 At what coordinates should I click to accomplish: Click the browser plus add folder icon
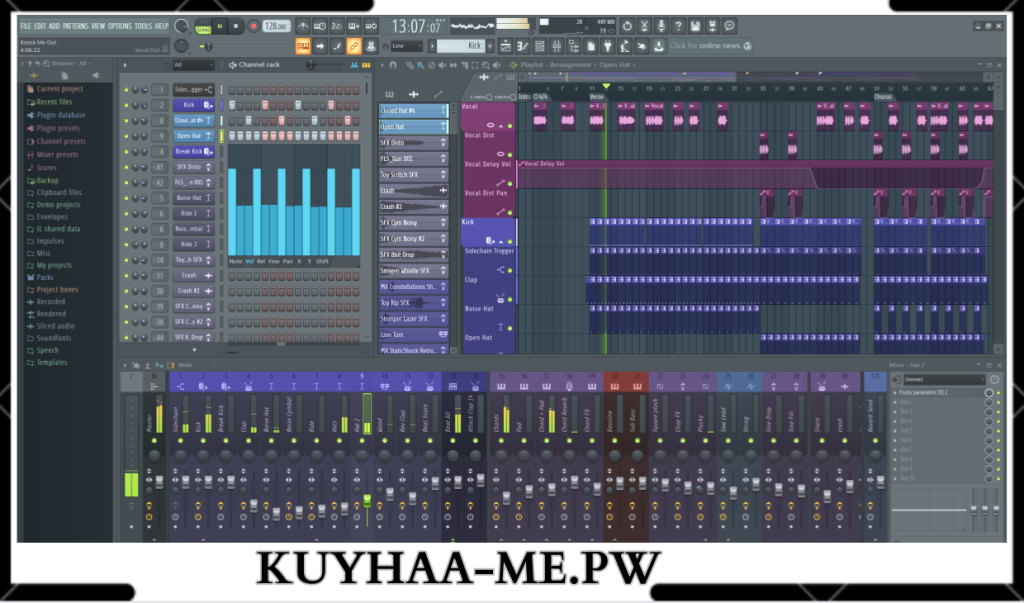pyautogui.click(x=34, y=76)
